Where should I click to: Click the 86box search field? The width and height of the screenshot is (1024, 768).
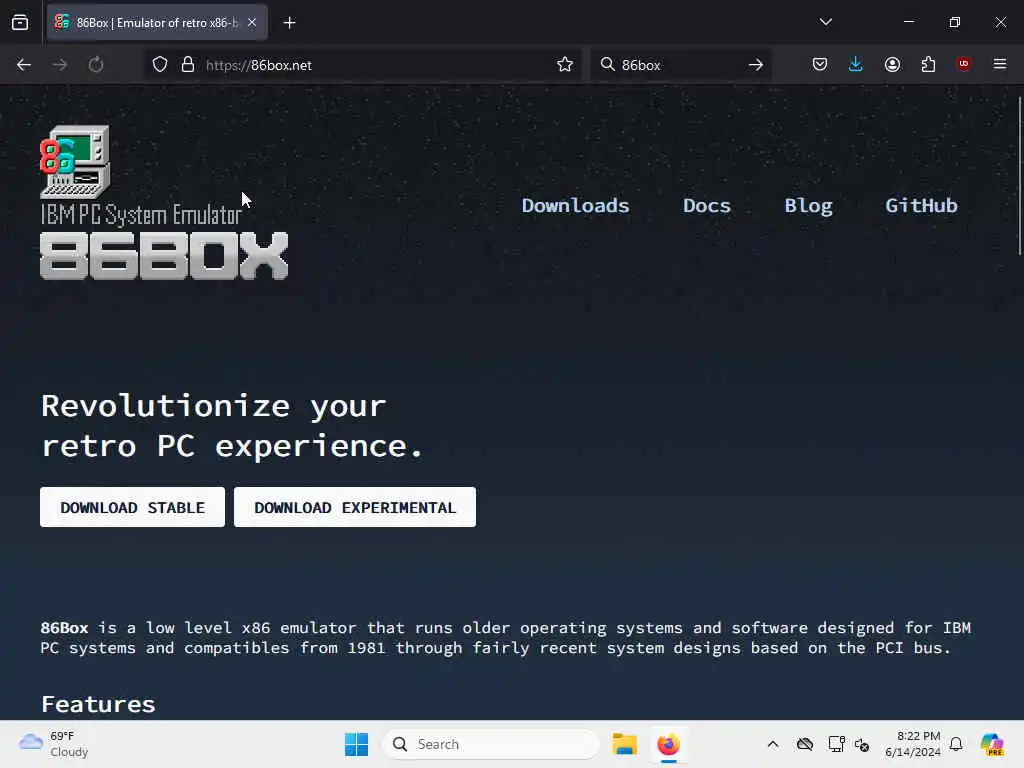point(679,65)
